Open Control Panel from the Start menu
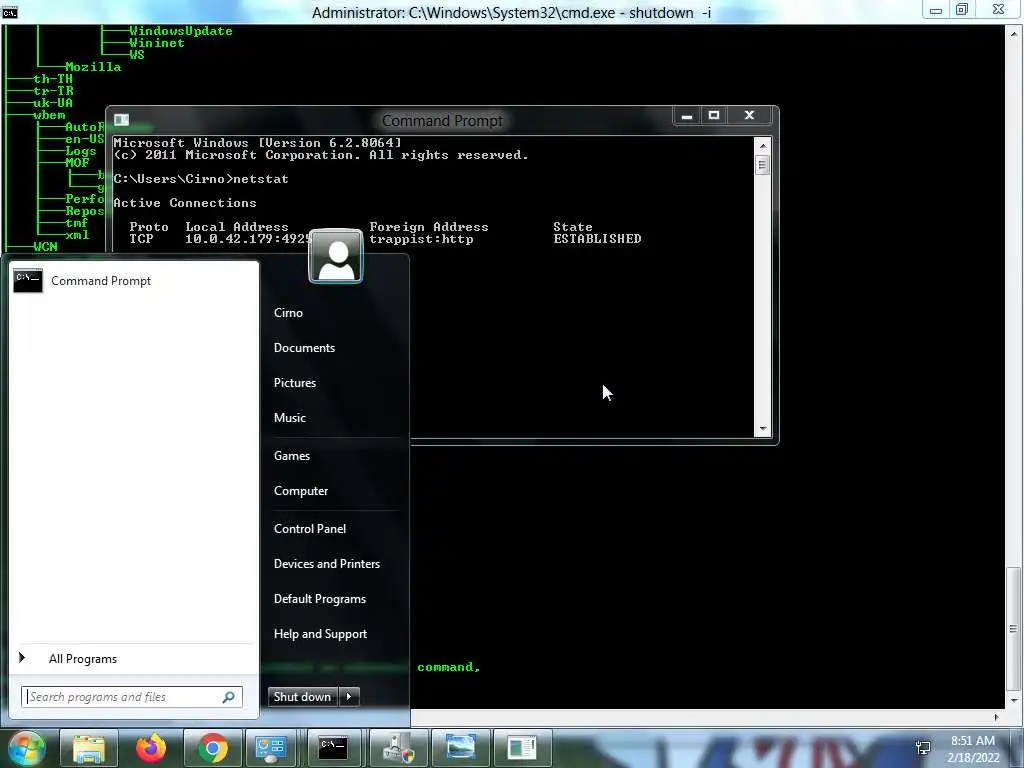1024x768 pixels. (310, 529)
